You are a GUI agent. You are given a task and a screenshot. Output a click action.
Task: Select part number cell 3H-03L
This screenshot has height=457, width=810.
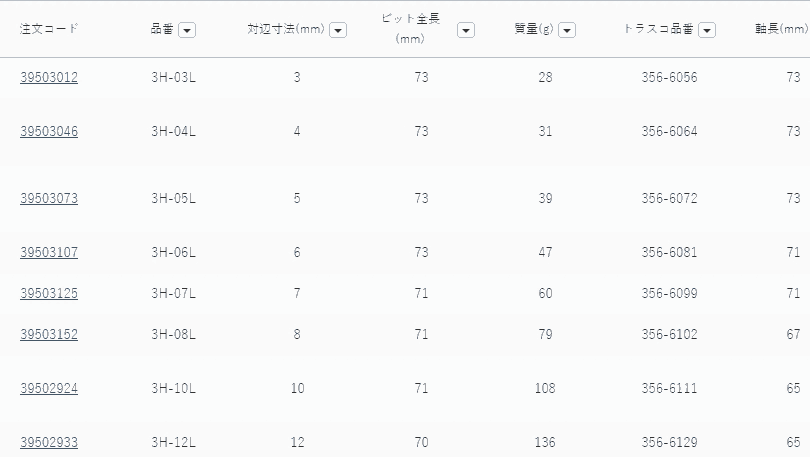coord(173,77)
